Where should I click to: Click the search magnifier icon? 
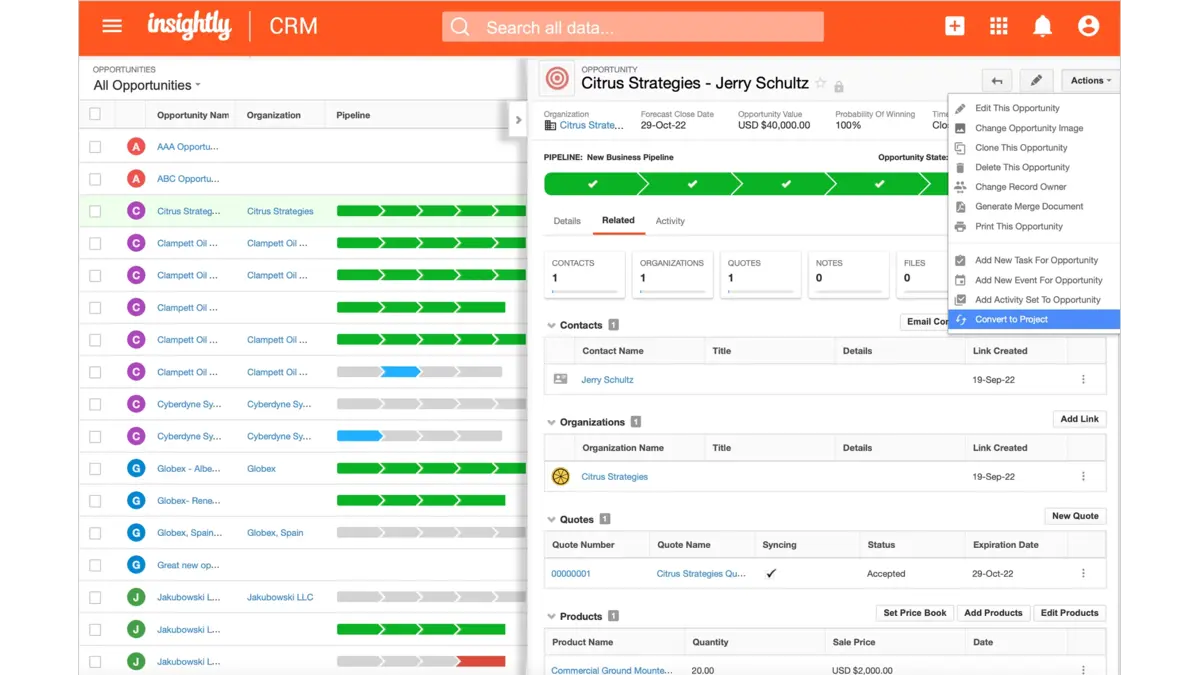pyautogui.click(x=460, y=27)
